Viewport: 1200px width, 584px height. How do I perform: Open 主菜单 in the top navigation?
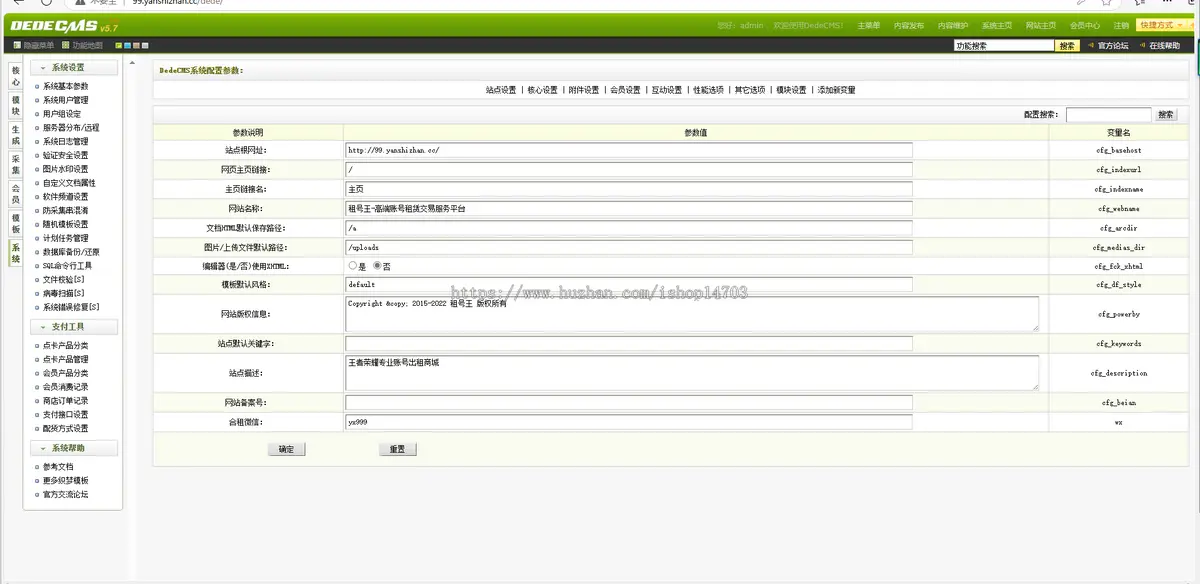point(869,25)
